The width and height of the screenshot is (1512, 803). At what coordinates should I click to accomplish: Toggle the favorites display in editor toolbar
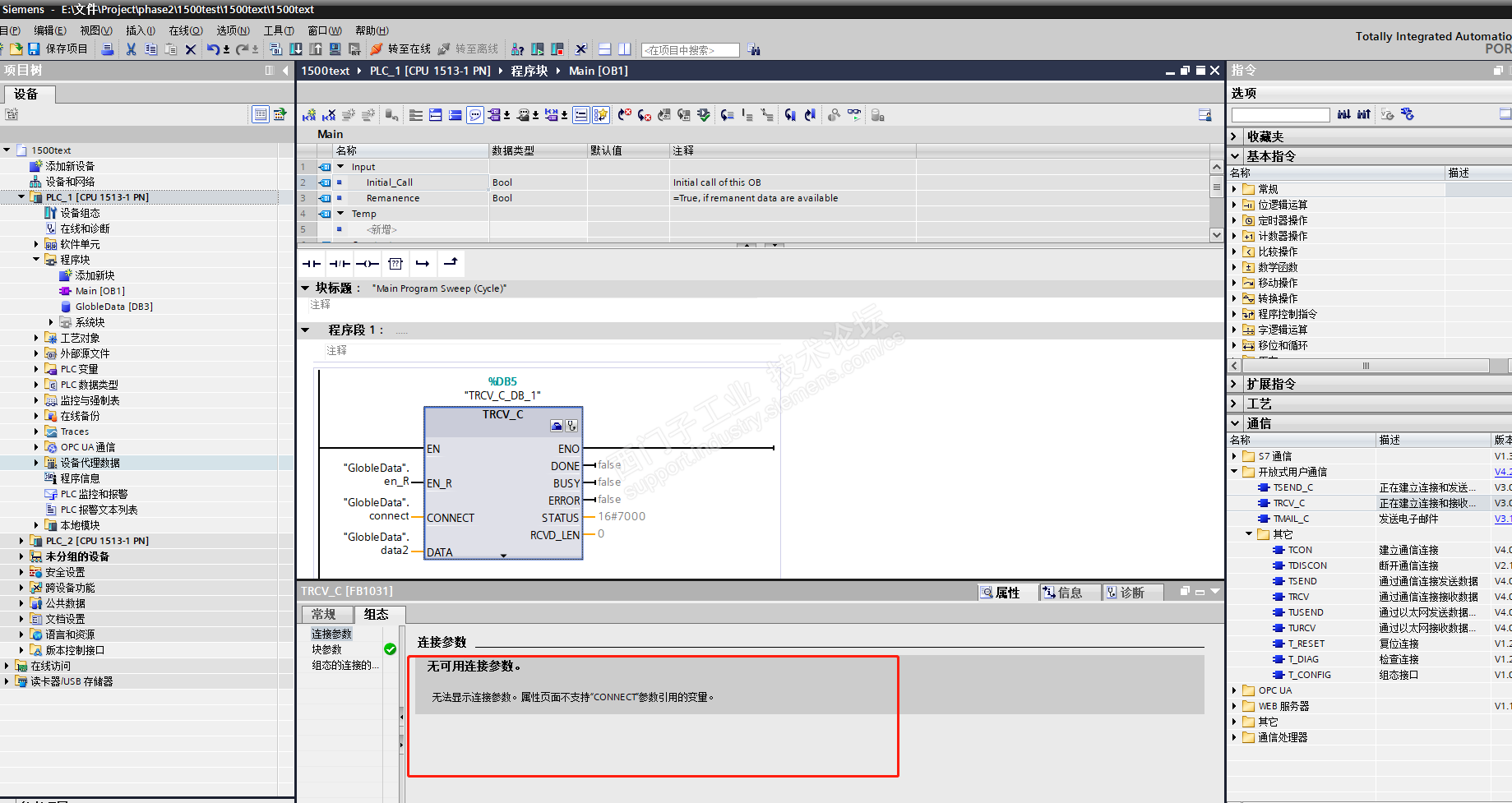(x=601, y=116)
